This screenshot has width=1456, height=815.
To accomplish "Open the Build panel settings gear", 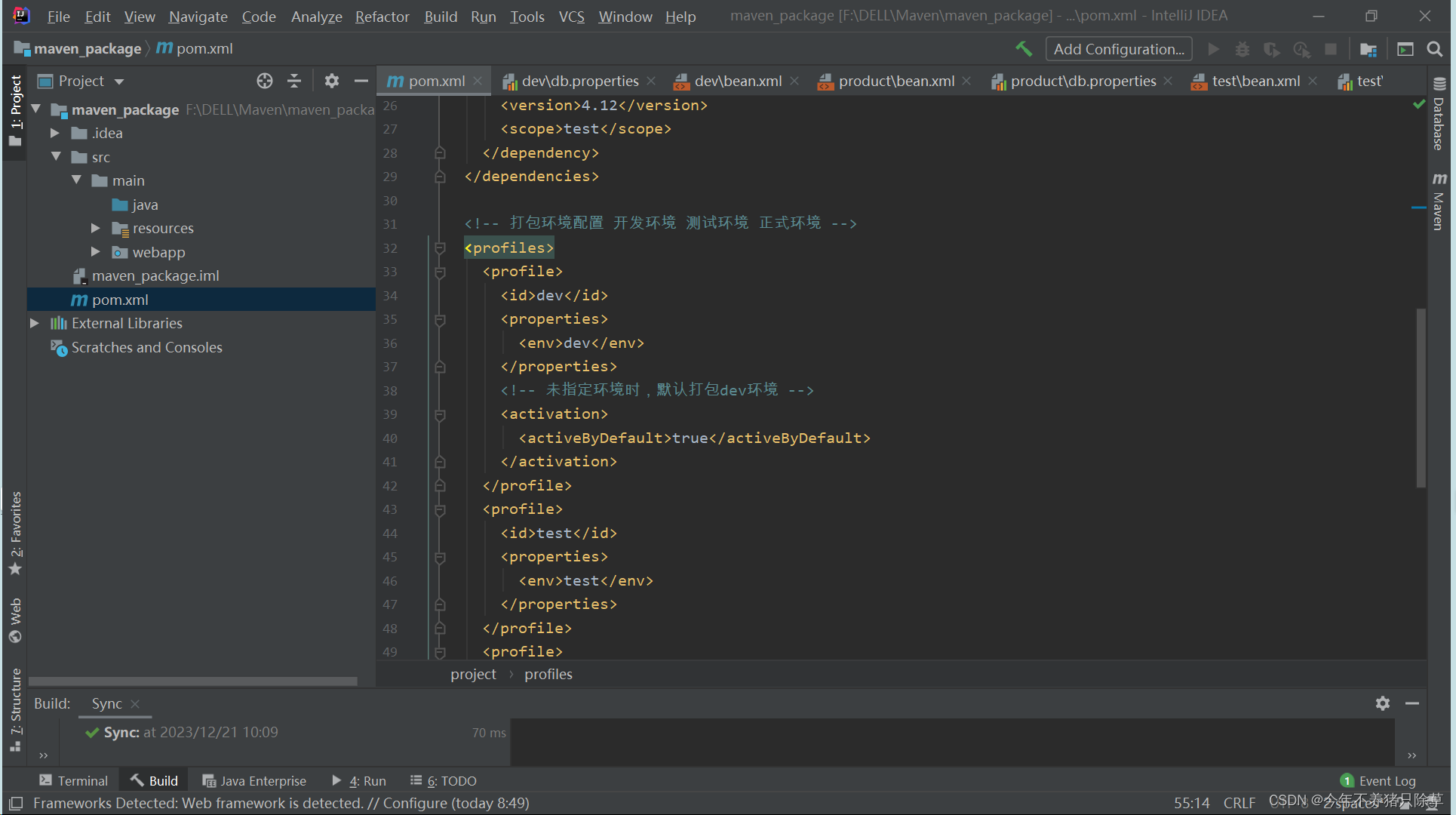I will 1383,703.
